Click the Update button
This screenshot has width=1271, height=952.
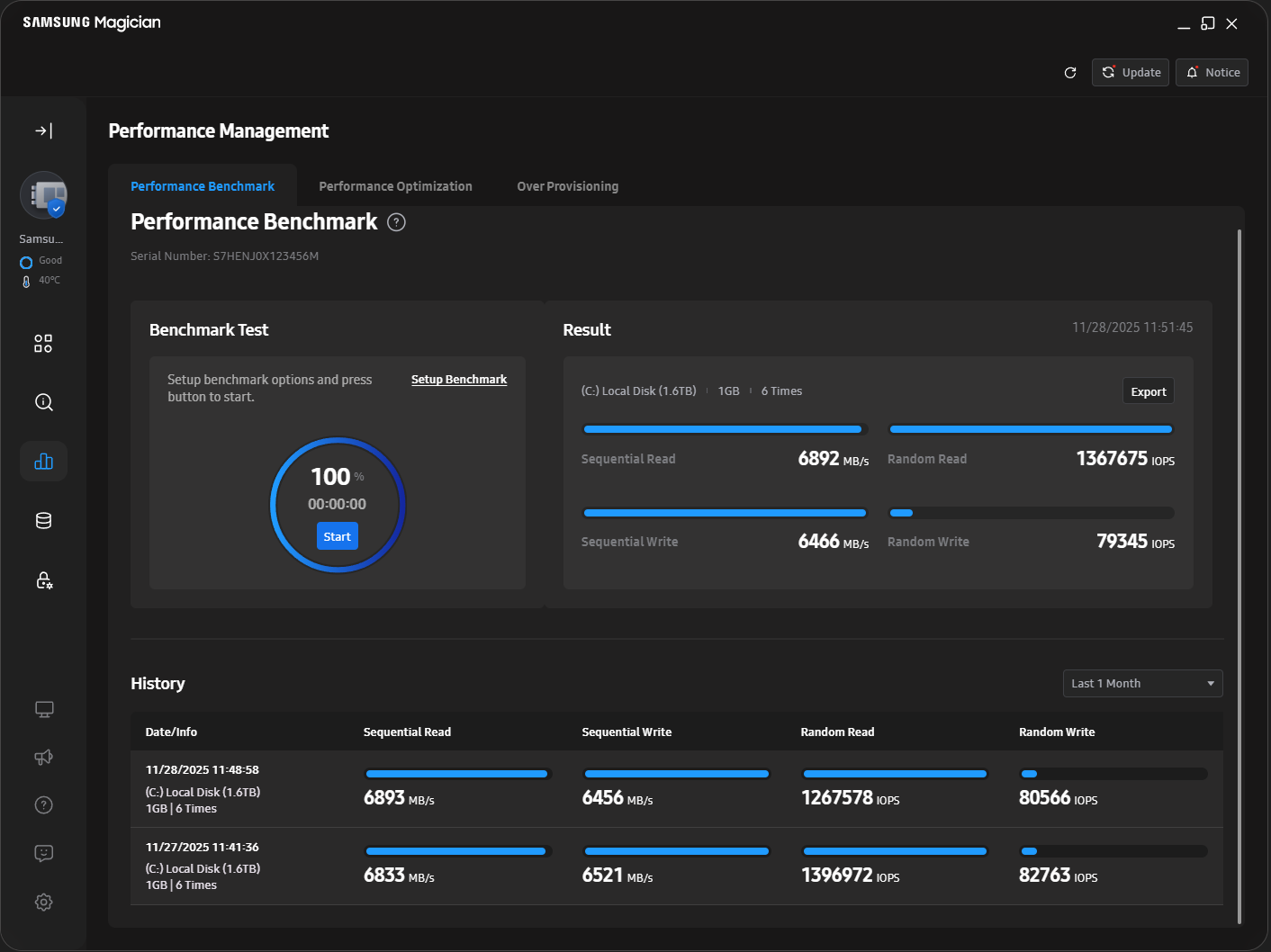tap(1130, 73)
